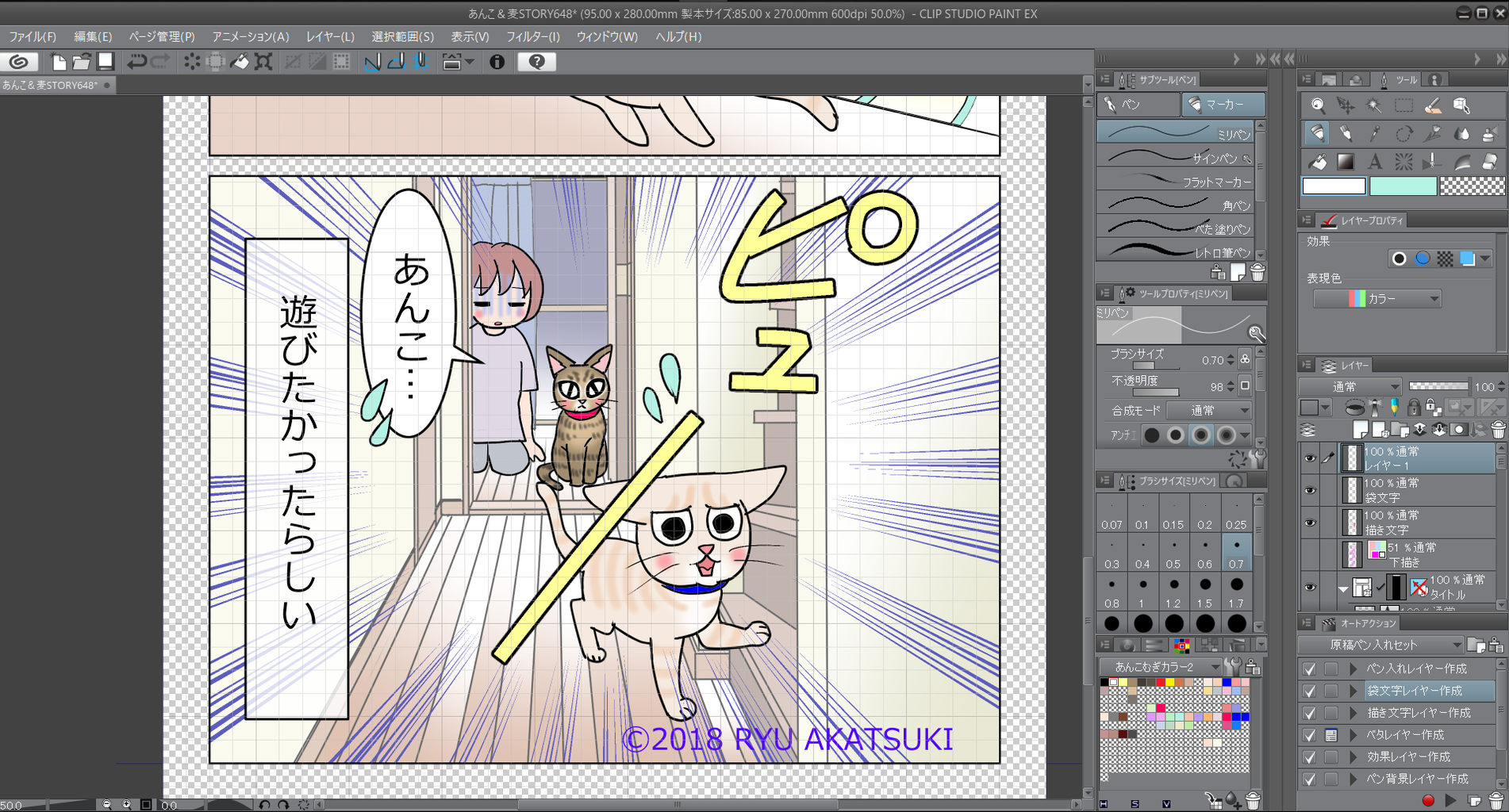Select the ミリペン sub tool
Screen dimensions: 1509x812
(x=1175, y=132)
